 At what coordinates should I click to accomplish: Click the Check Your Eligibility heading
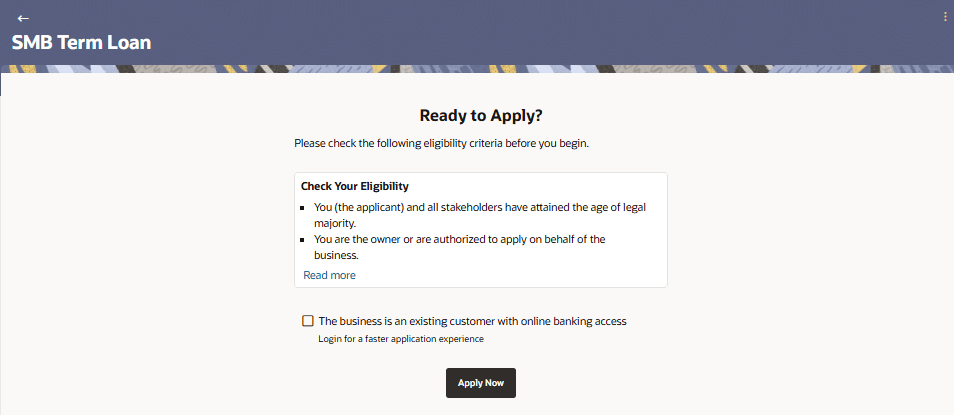[x=355, y=186]
